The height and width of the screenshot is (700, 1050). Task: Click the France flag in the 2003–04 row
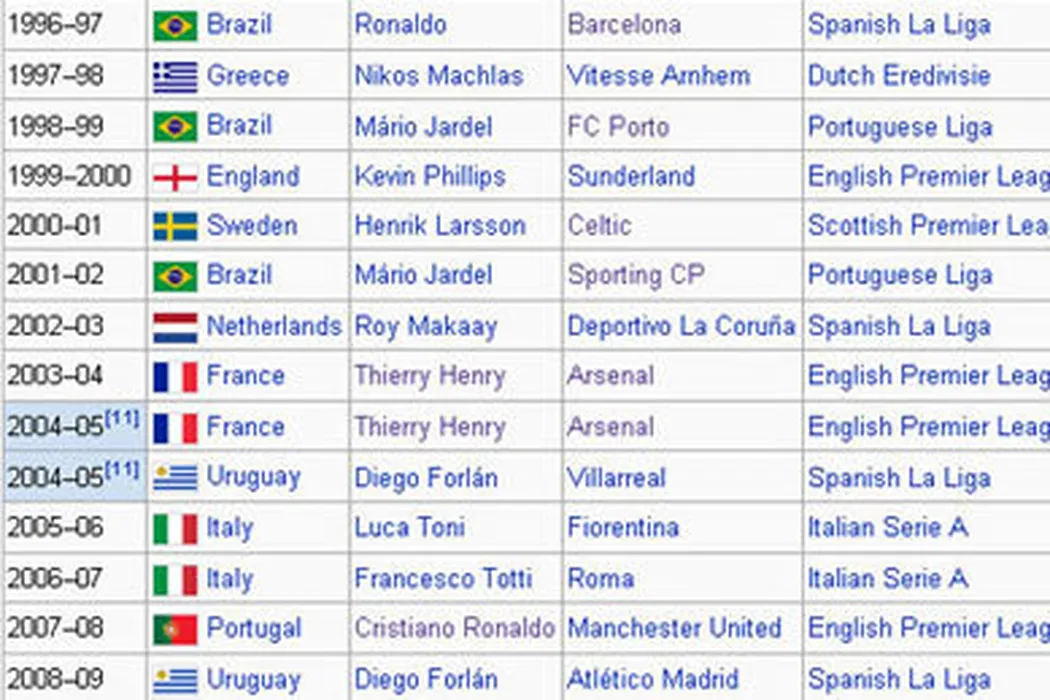175,377
